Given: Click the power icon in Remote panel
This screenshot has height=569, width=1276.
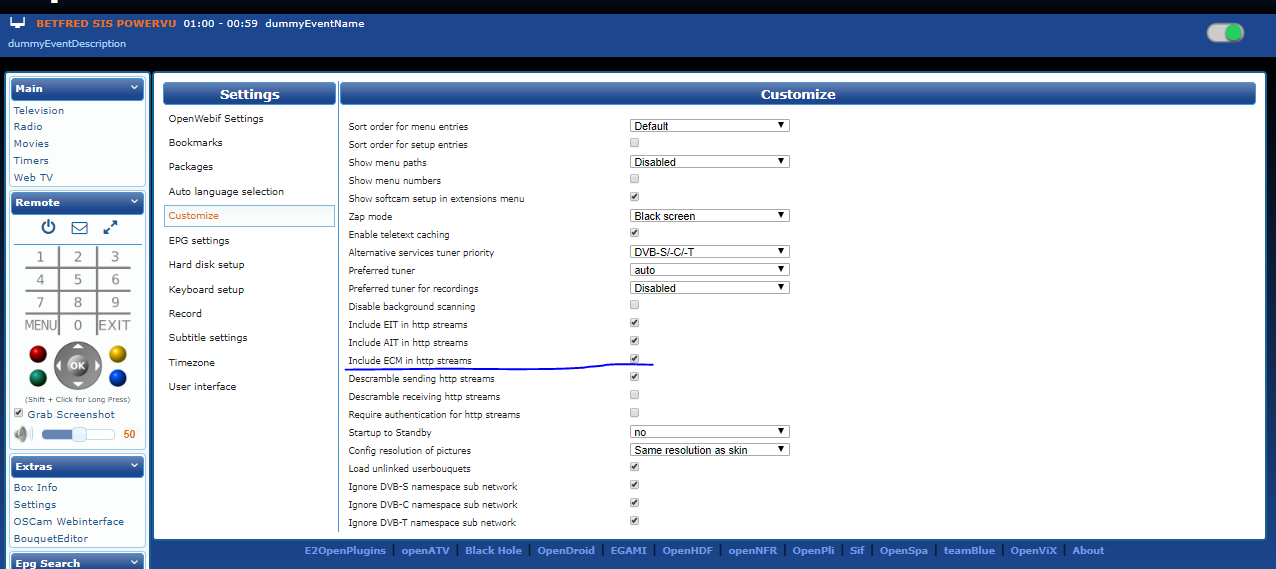Looking at the screenshot, I should coord(48,227).
